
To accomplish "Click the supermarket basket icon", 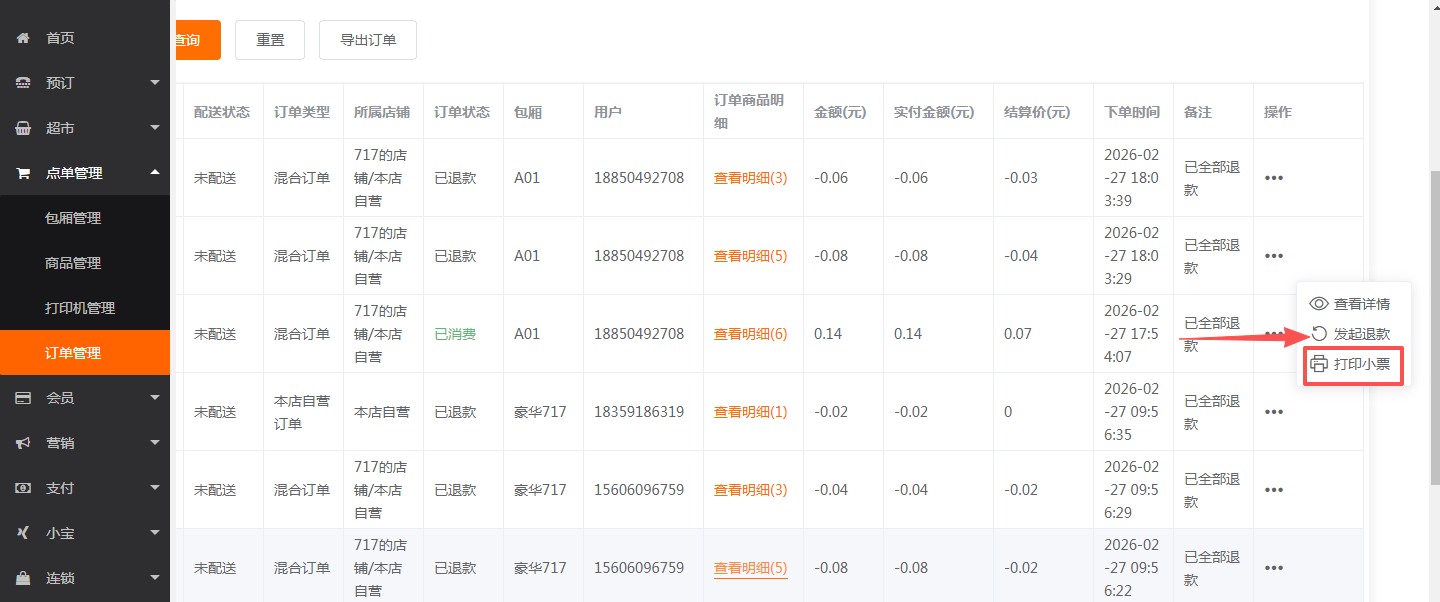I will pyautogui.click(x=23, y=128).
